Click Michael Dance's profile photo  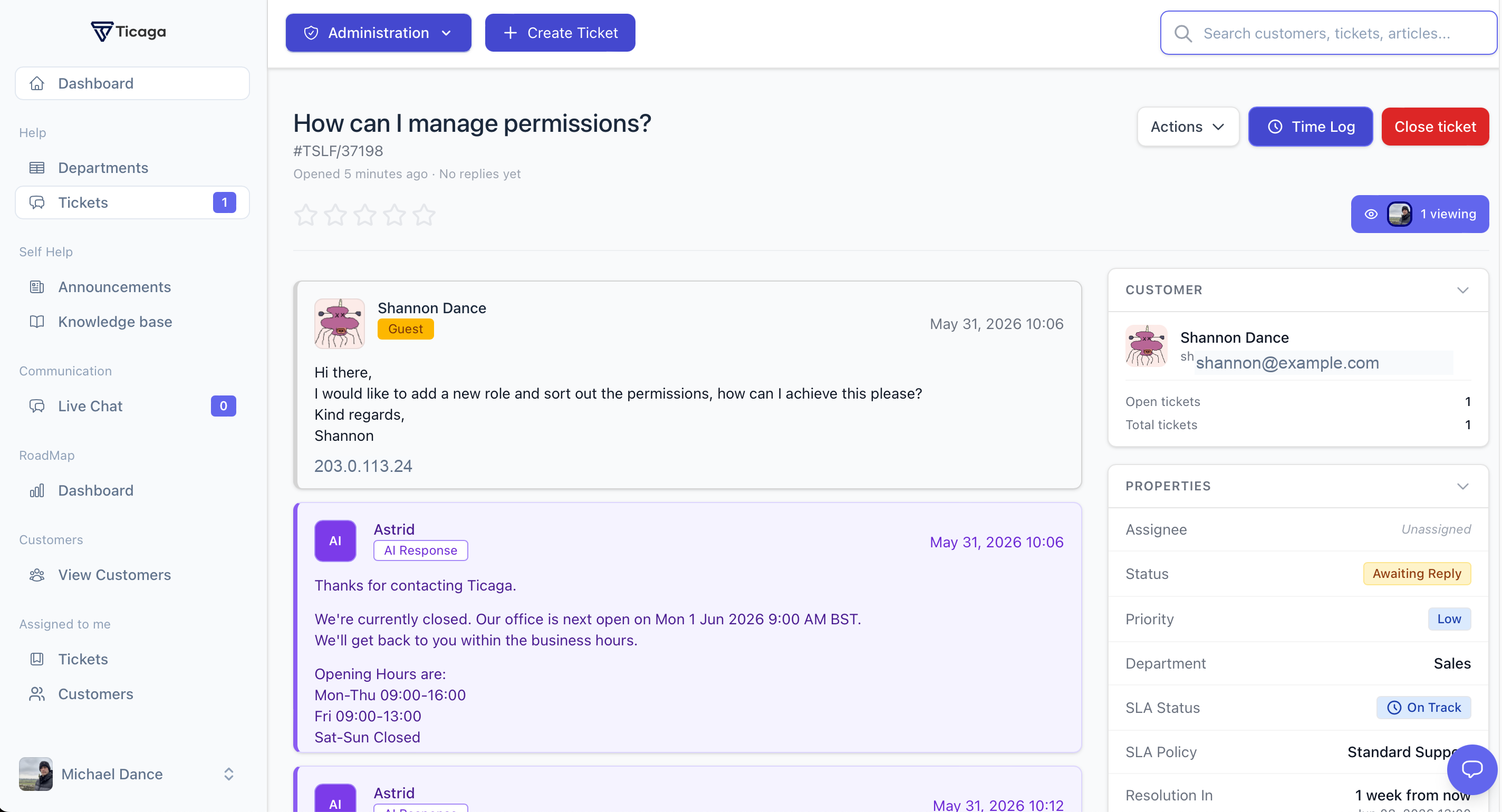click(x=35, y=774)
